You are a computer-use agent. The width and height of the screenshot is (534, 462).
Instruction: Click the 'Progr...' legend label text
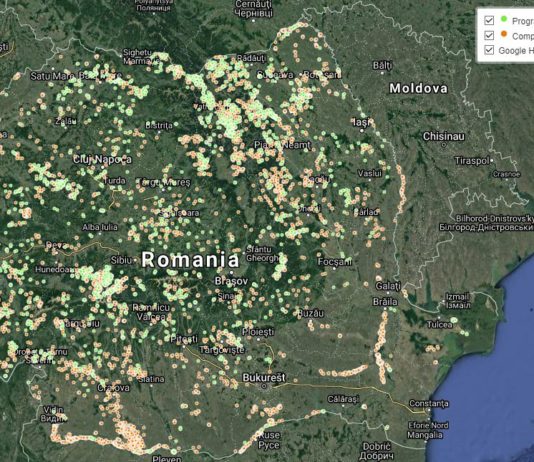point(523,21)
